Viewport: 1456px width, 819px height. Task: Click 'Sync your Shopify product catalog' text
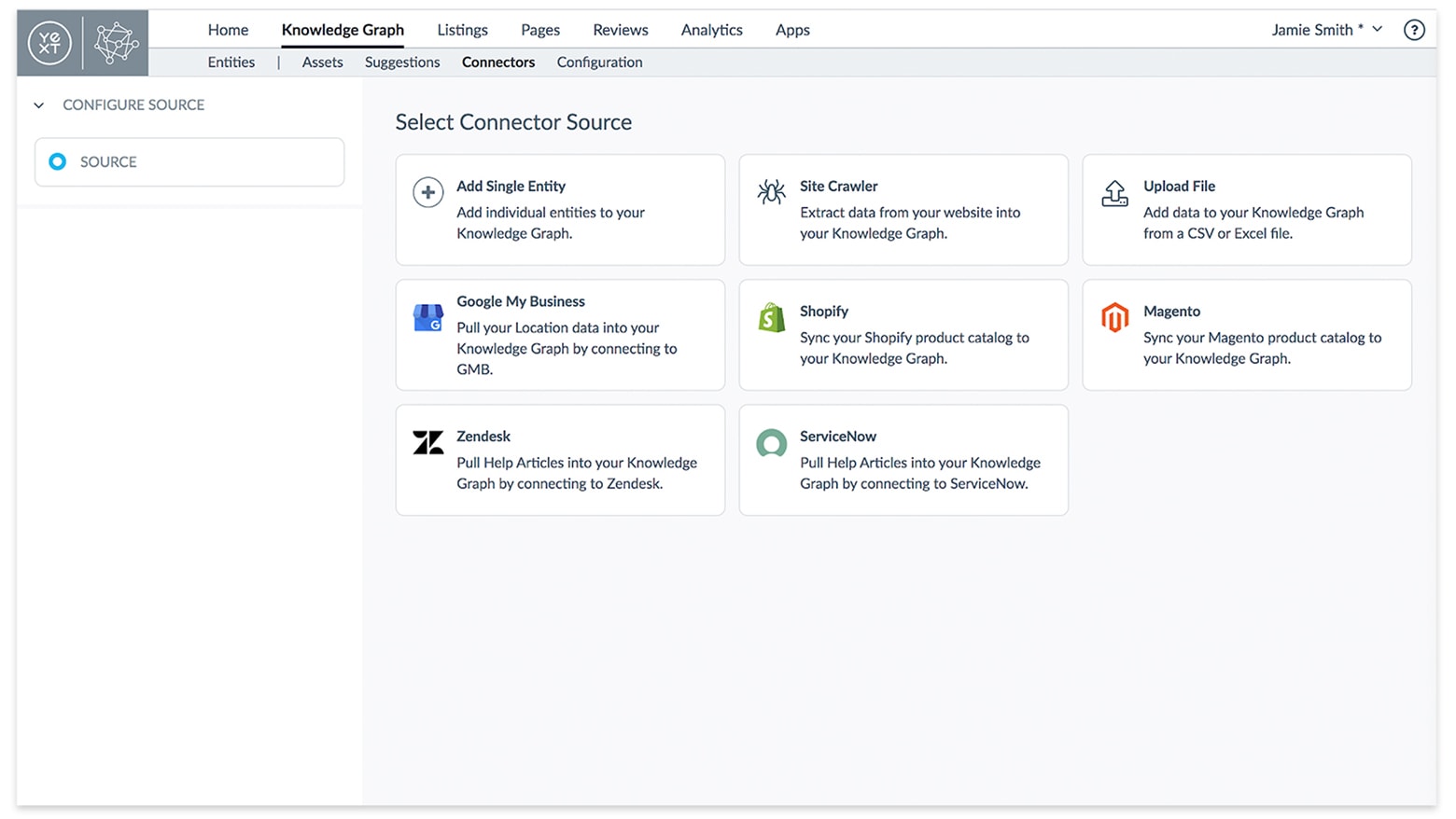(x=914, y=338)
